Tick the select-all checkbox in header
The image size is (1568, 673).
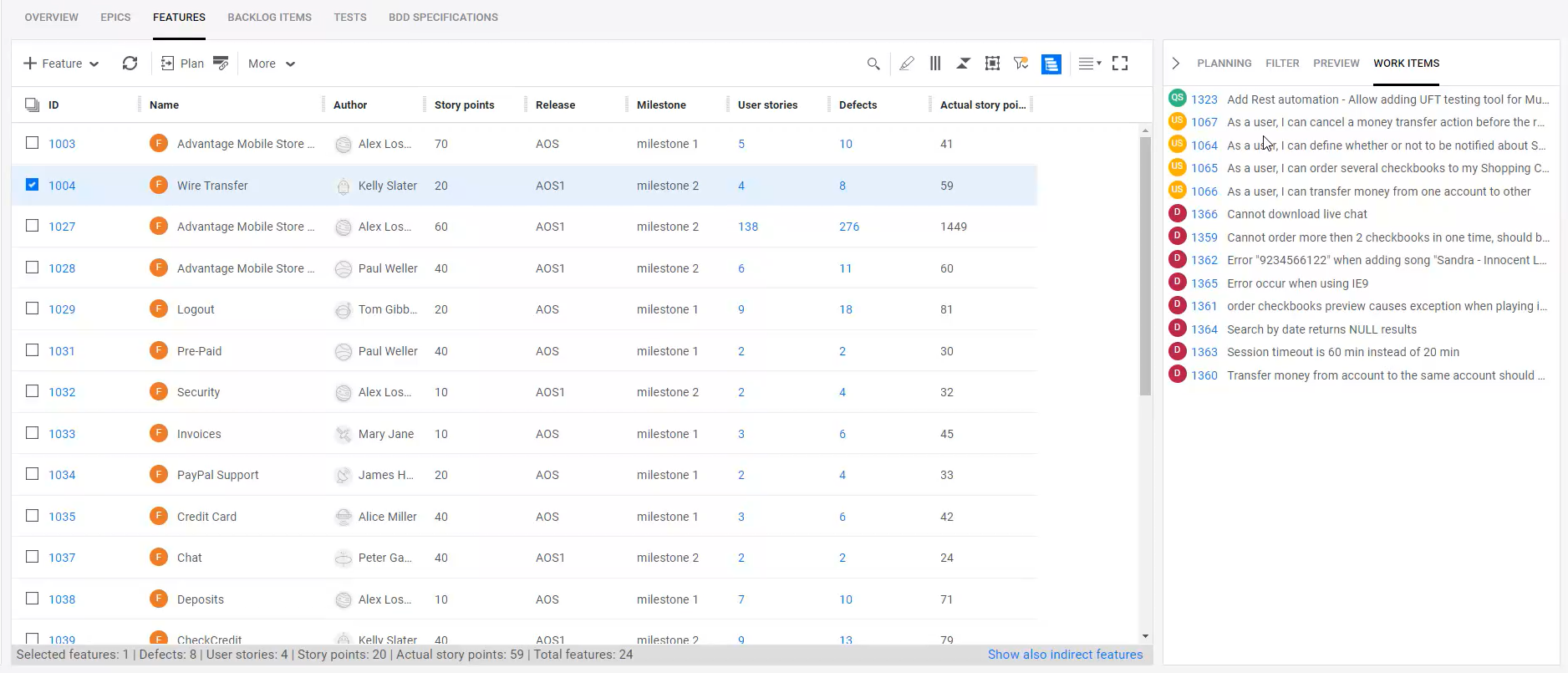[32, 105]
